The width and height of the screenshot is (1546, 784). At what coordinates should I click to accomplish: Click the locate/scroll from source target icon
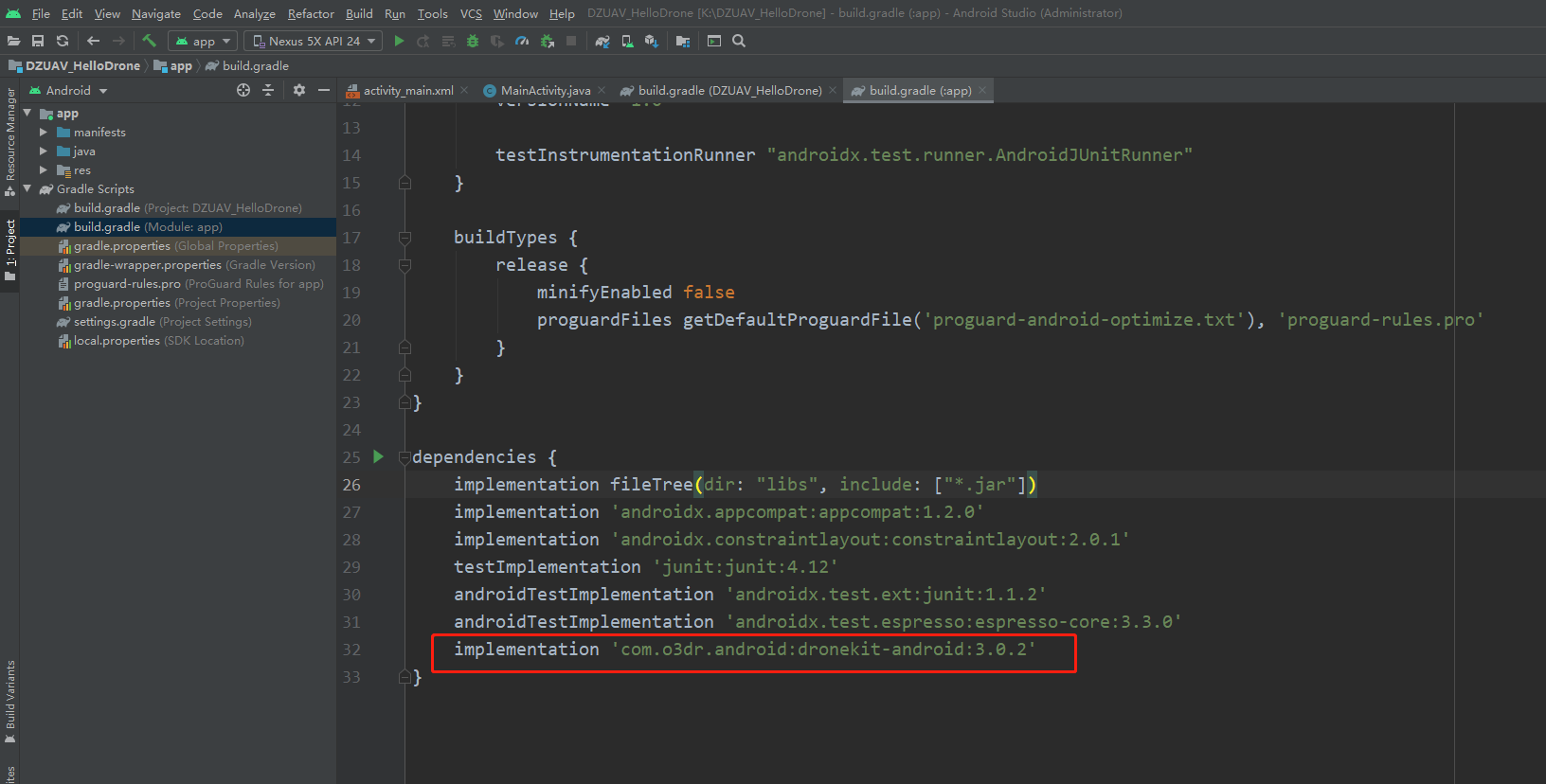point(243,90)
